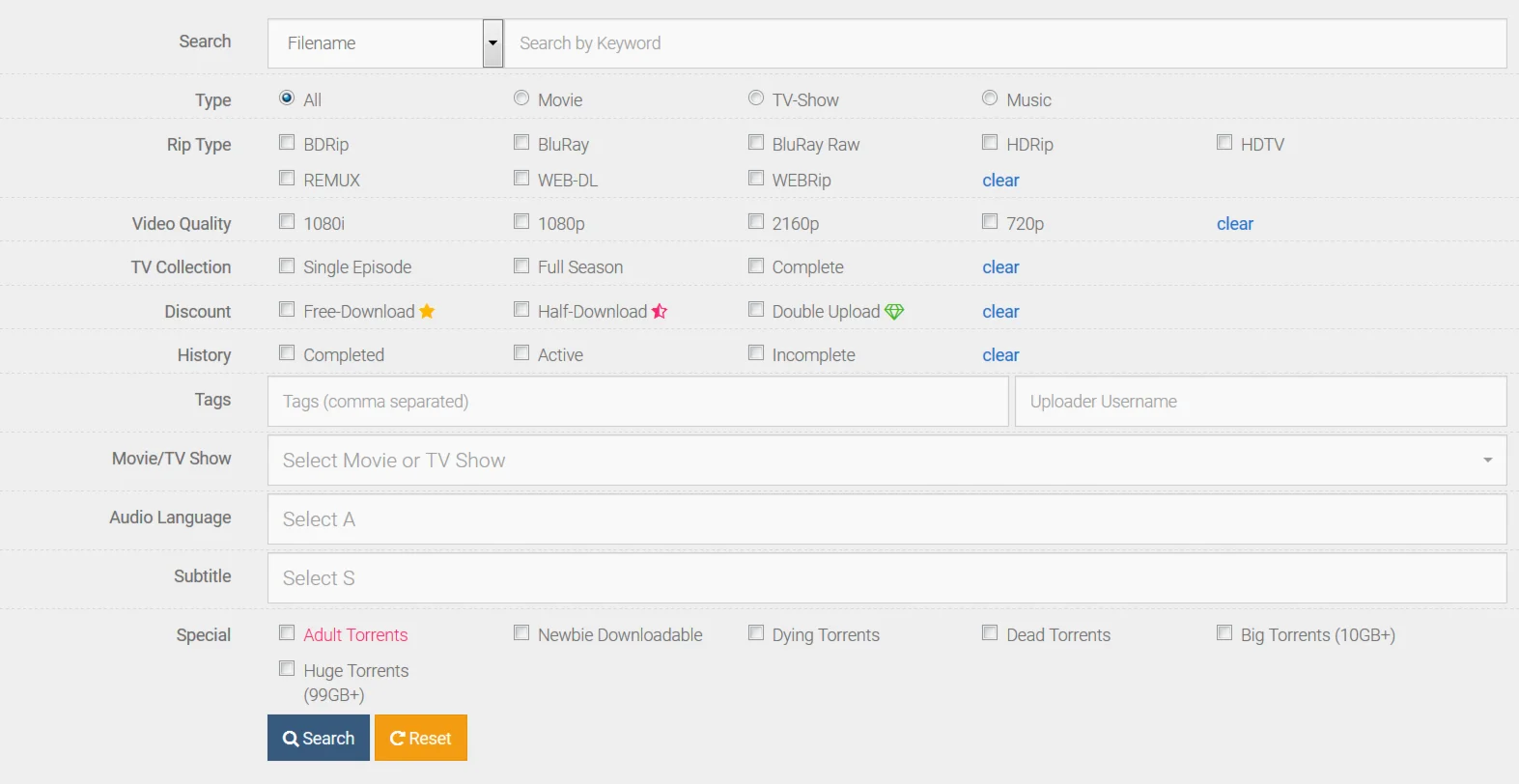Select the Music type radio button
Image resolution: width=1519 pixels, height=784 pixels.
990,98
